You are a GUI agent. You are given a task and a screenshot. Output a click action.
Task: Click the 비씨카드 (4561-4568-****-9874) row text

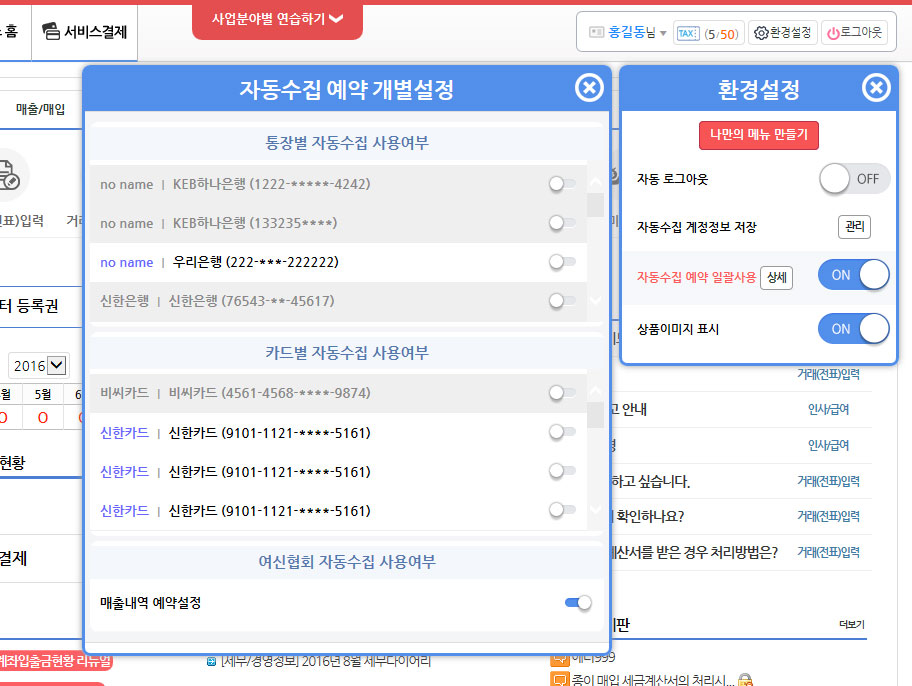click(x=269, y=393)
